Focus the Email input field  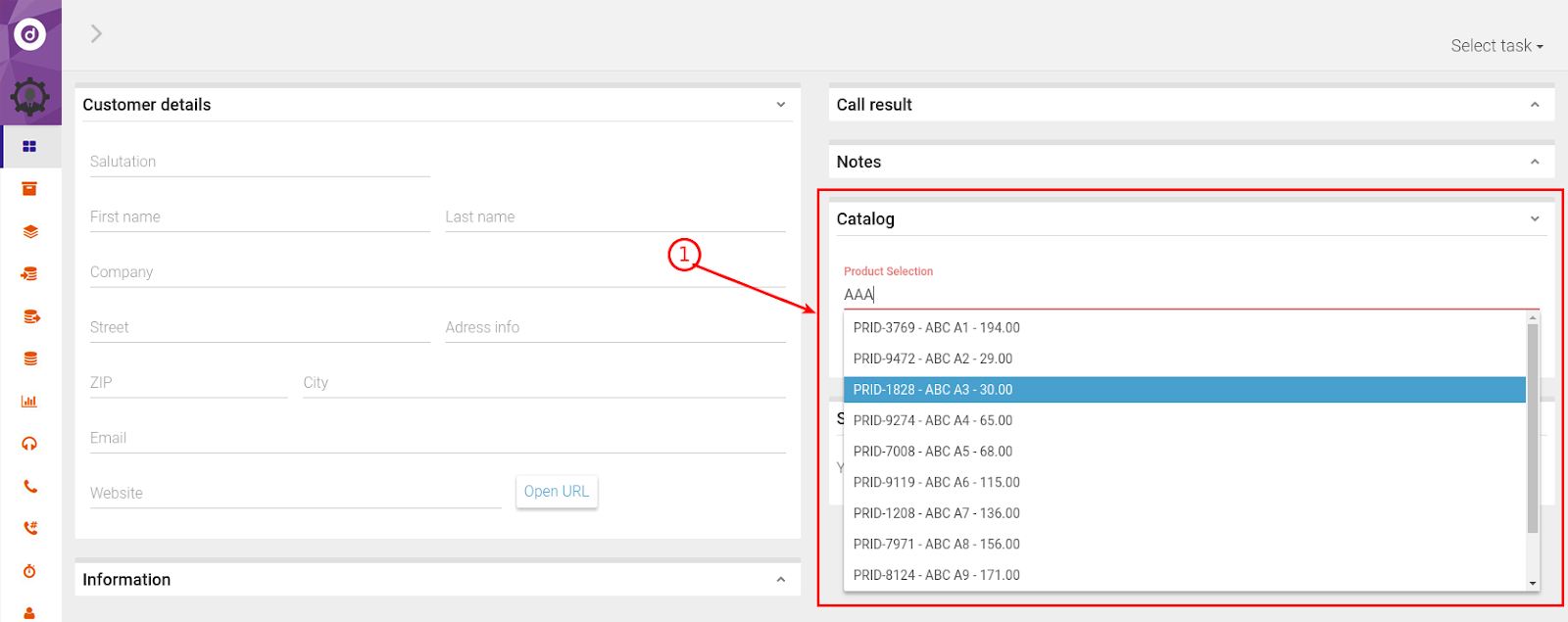(437, 438)
